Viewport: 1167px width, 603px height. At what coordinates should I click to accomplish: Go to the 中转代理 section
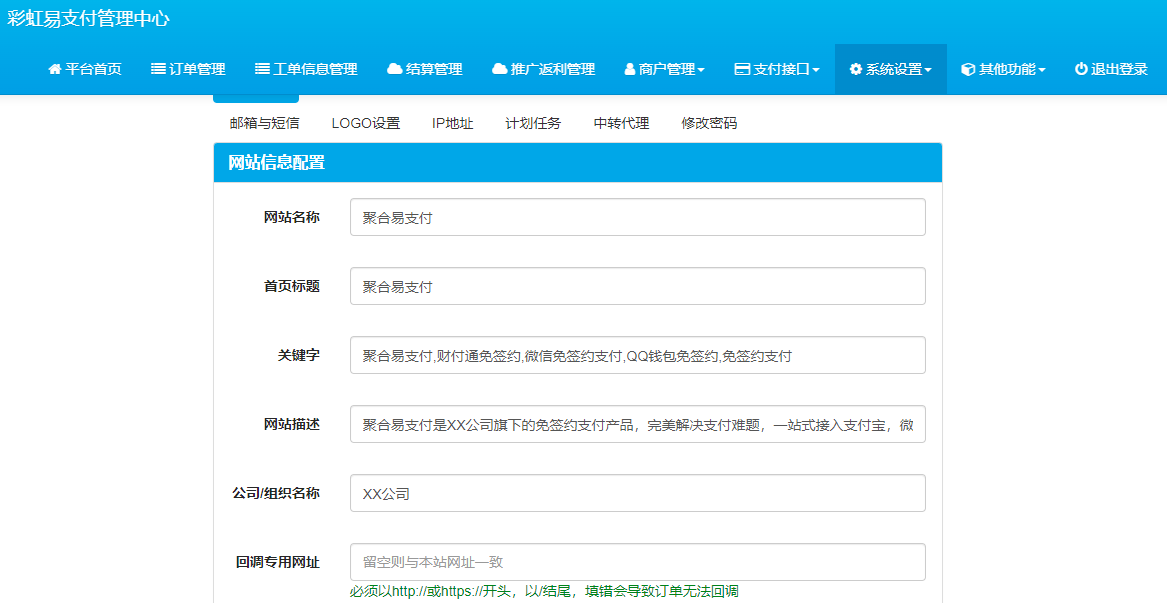(621, 123)
